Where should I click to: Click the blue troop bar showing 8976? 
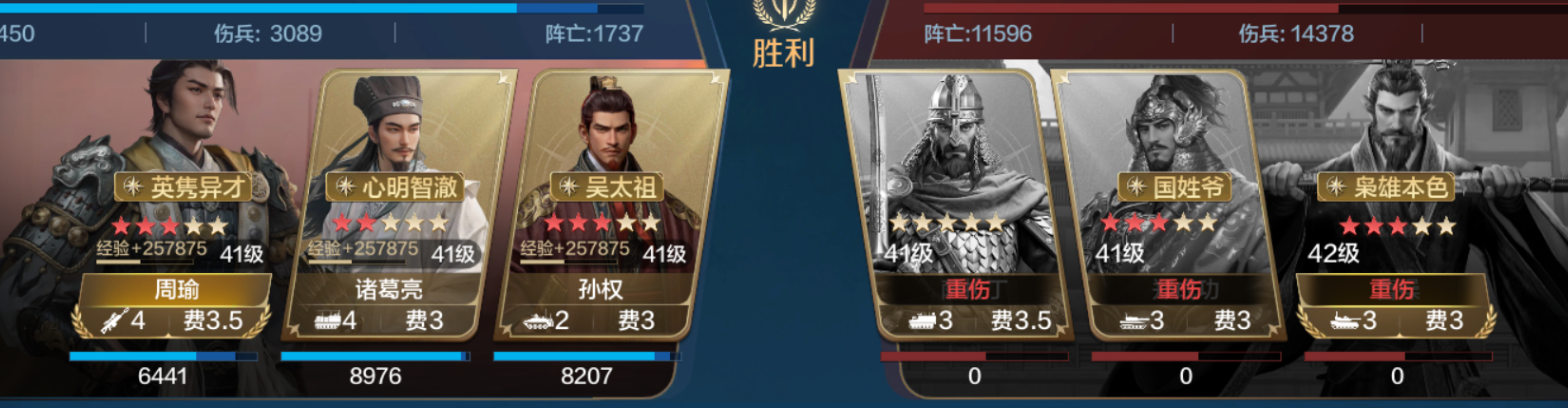click(x=375, y=356)
